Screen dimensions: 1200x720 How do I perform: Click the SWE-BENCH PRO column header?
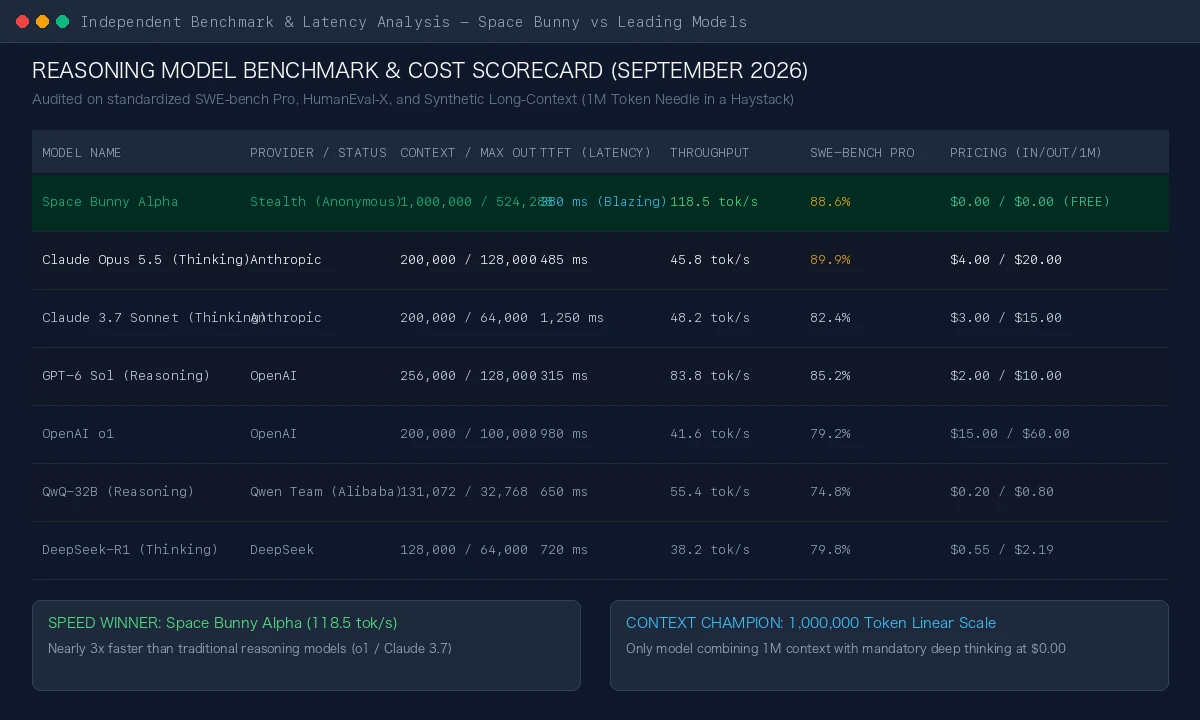coord(862,153)
